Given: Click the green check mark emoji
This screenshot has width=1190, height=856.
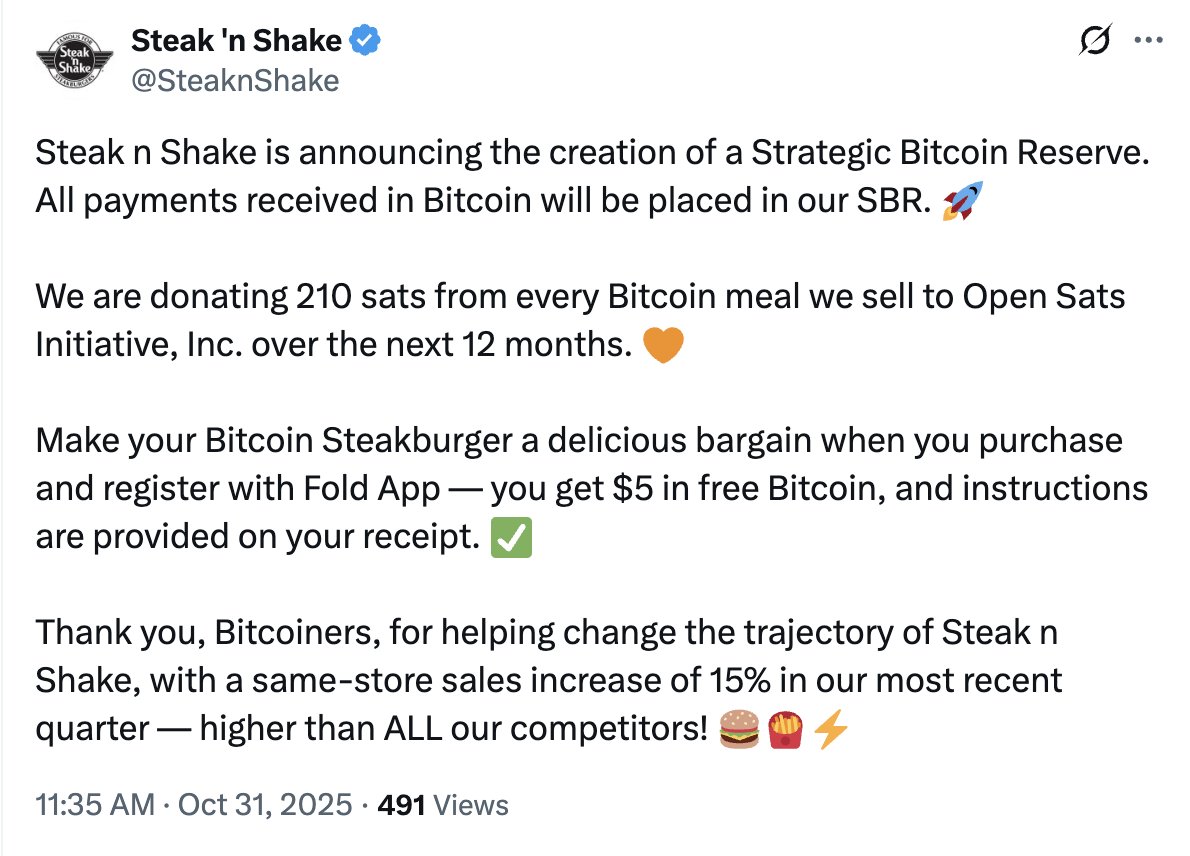Looking at the screenshot, I should pyautogui.click(x=513, y=538).
